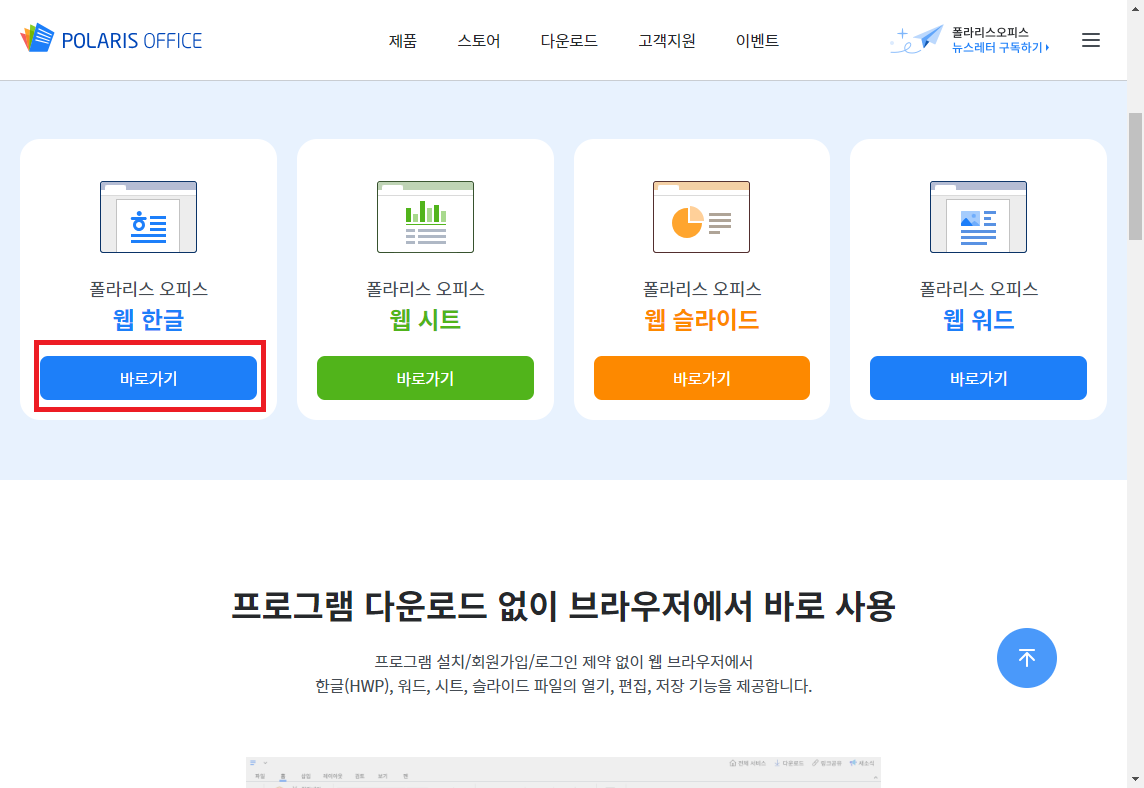Open the 다운로드 menu
Screen dimensions: 1144x788
point(568,41)
